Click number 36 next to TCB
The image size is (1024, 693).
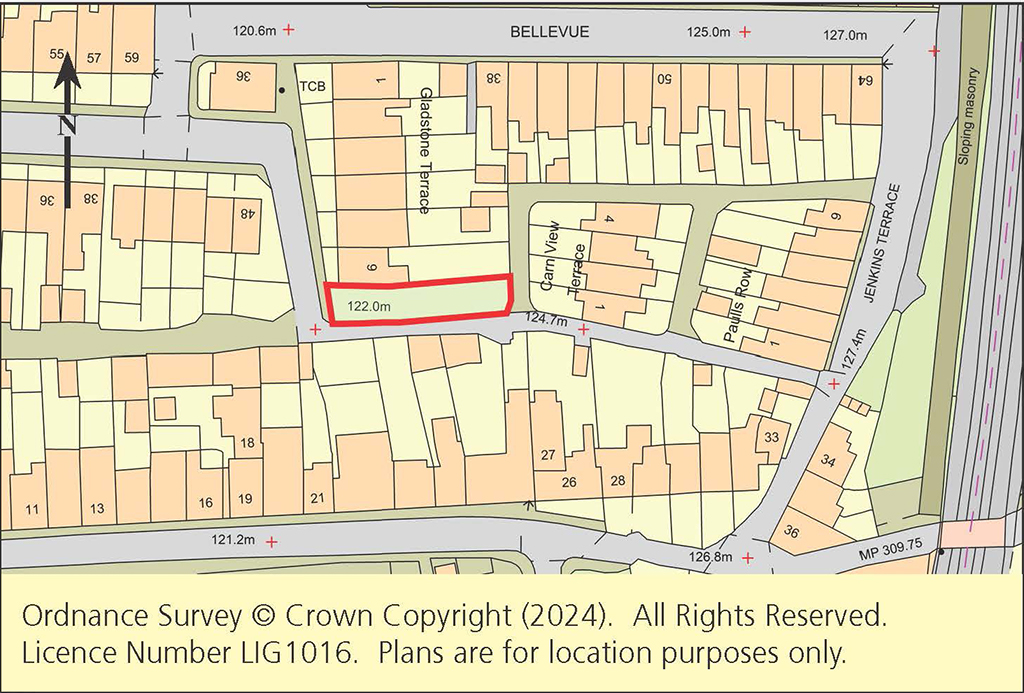click(243, 76)
